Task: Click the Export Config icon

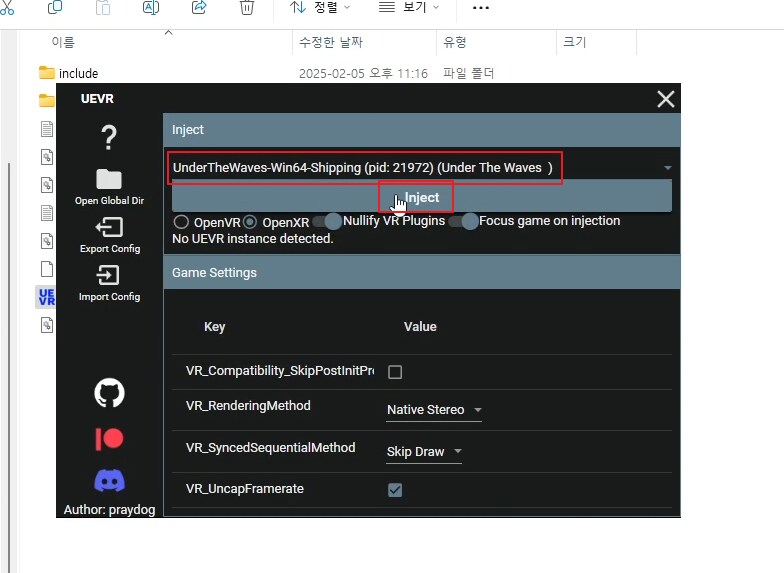Action: pyautogui.click(x=109, y=228)
